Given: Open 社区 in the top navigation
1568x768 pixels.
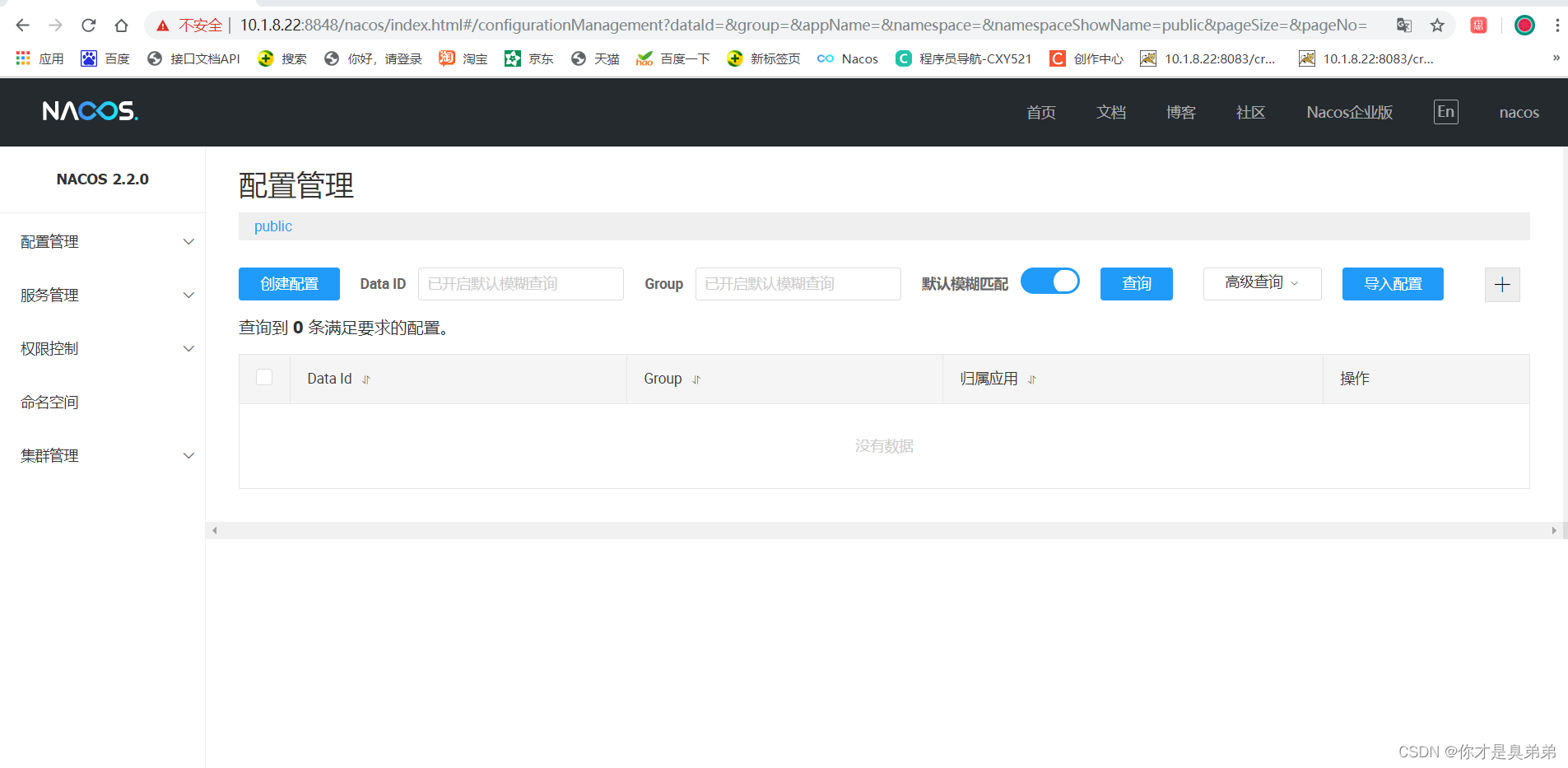Looking at the screenshot, I should (x=1250, y=113).
